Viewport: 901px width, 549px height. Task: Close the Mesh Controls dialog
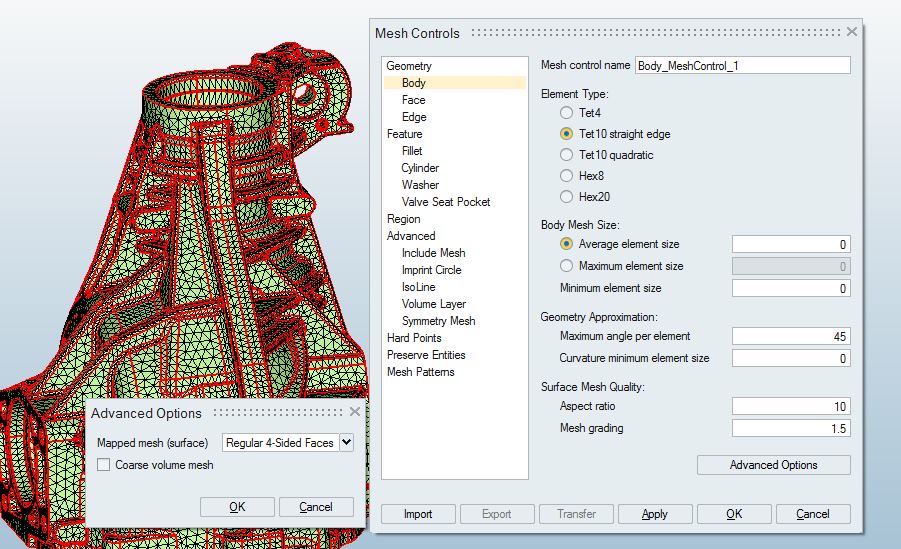852,32
